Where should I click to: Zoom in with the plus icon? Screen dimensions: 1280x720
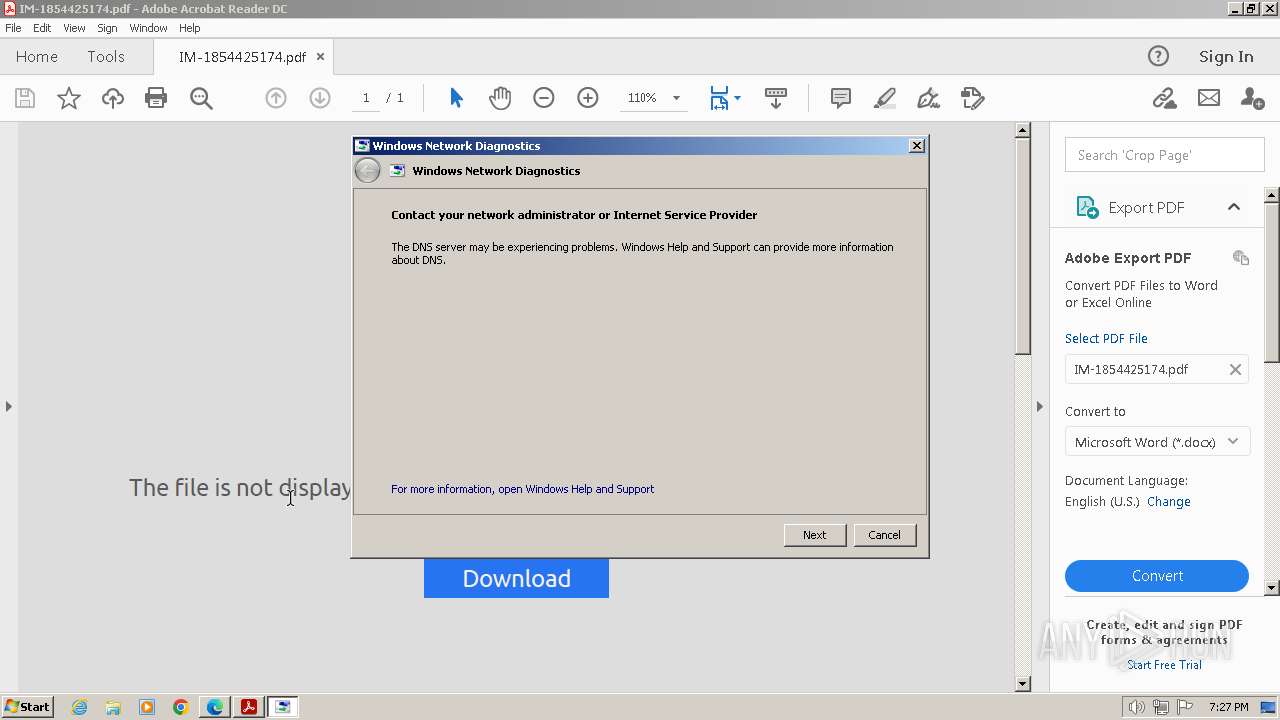(588, 98)
